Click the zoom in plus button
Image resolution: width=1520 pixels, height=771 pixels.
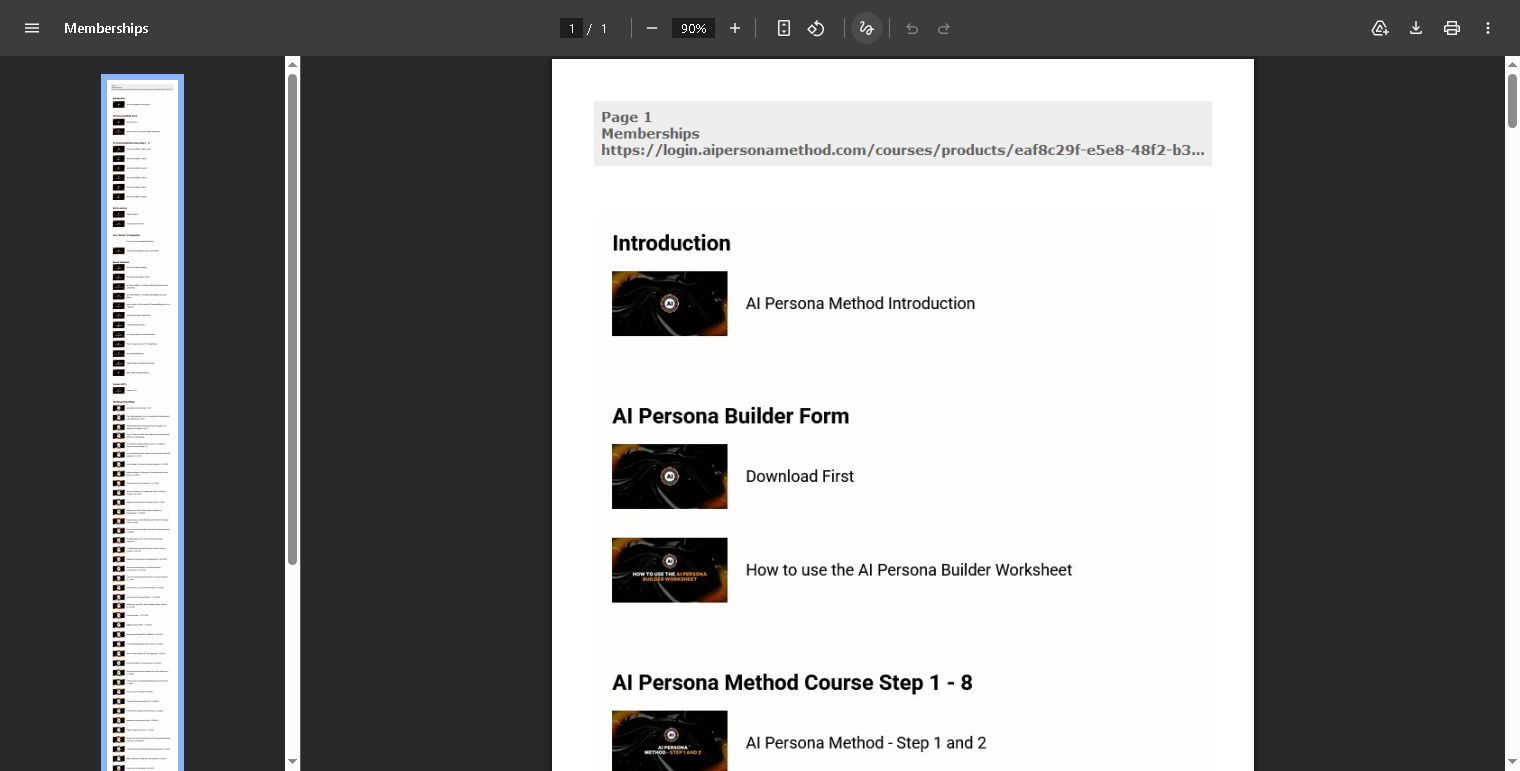coord(735,28)
